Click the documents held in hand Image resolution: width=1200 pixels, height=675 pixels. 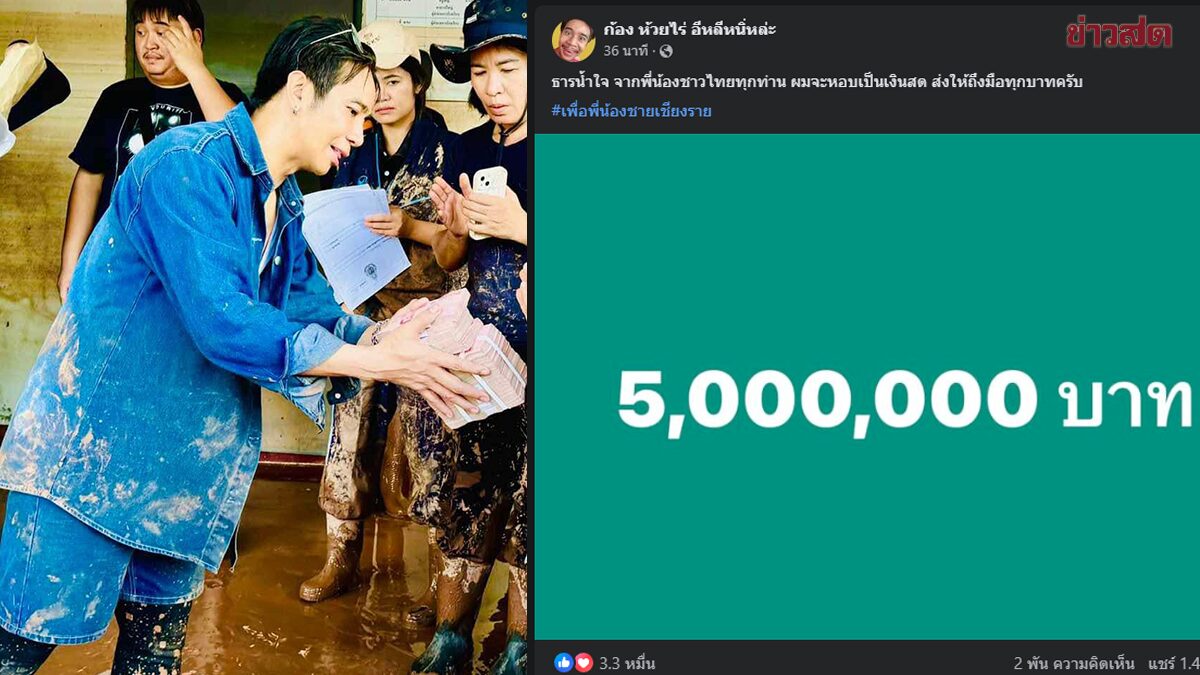(355, 243)
